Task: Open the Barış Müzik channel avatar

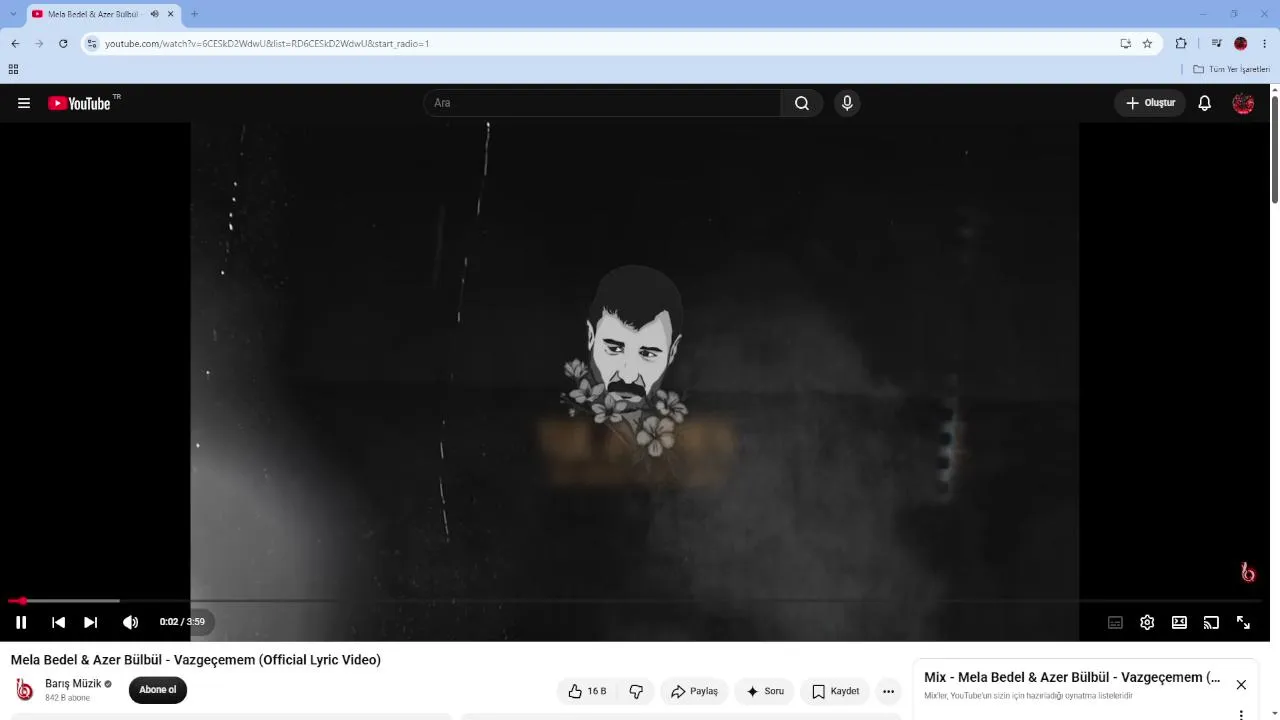Action: pyautogui.click(x=25, y=690)
